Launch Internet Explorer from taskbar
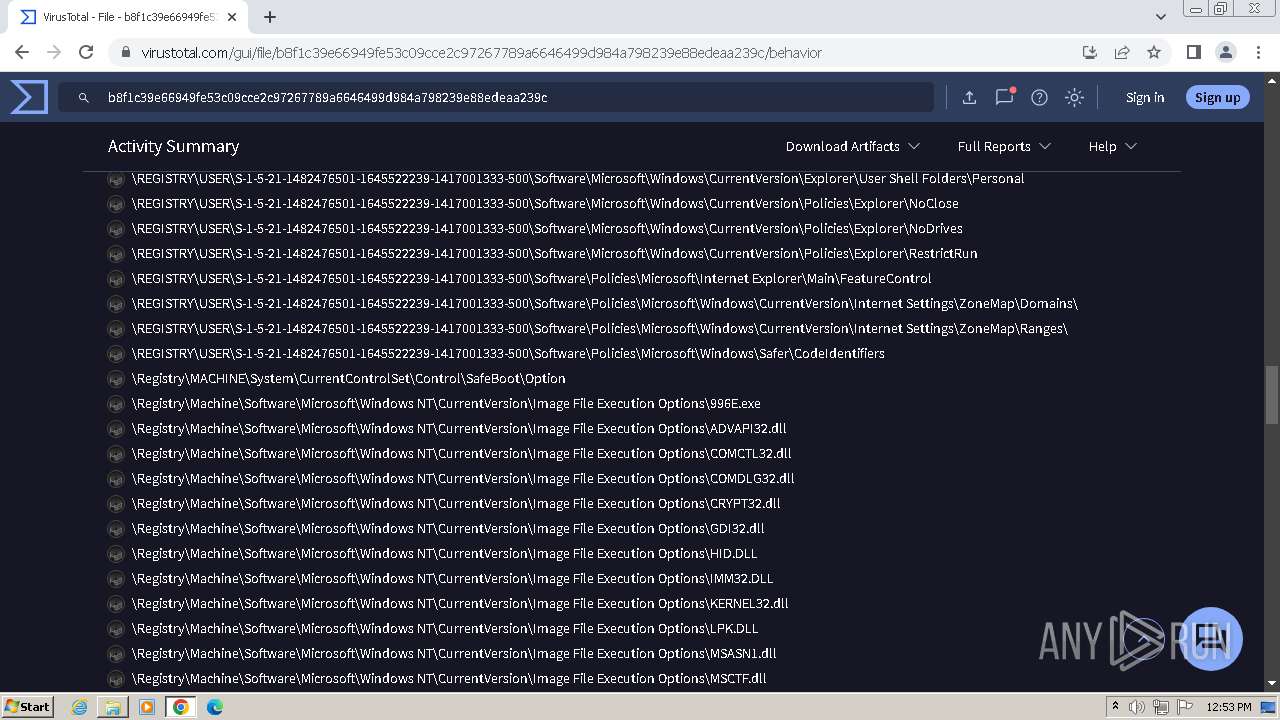Image resolution: width=1280 pixels, height=720 pixels. pos(80,707)
